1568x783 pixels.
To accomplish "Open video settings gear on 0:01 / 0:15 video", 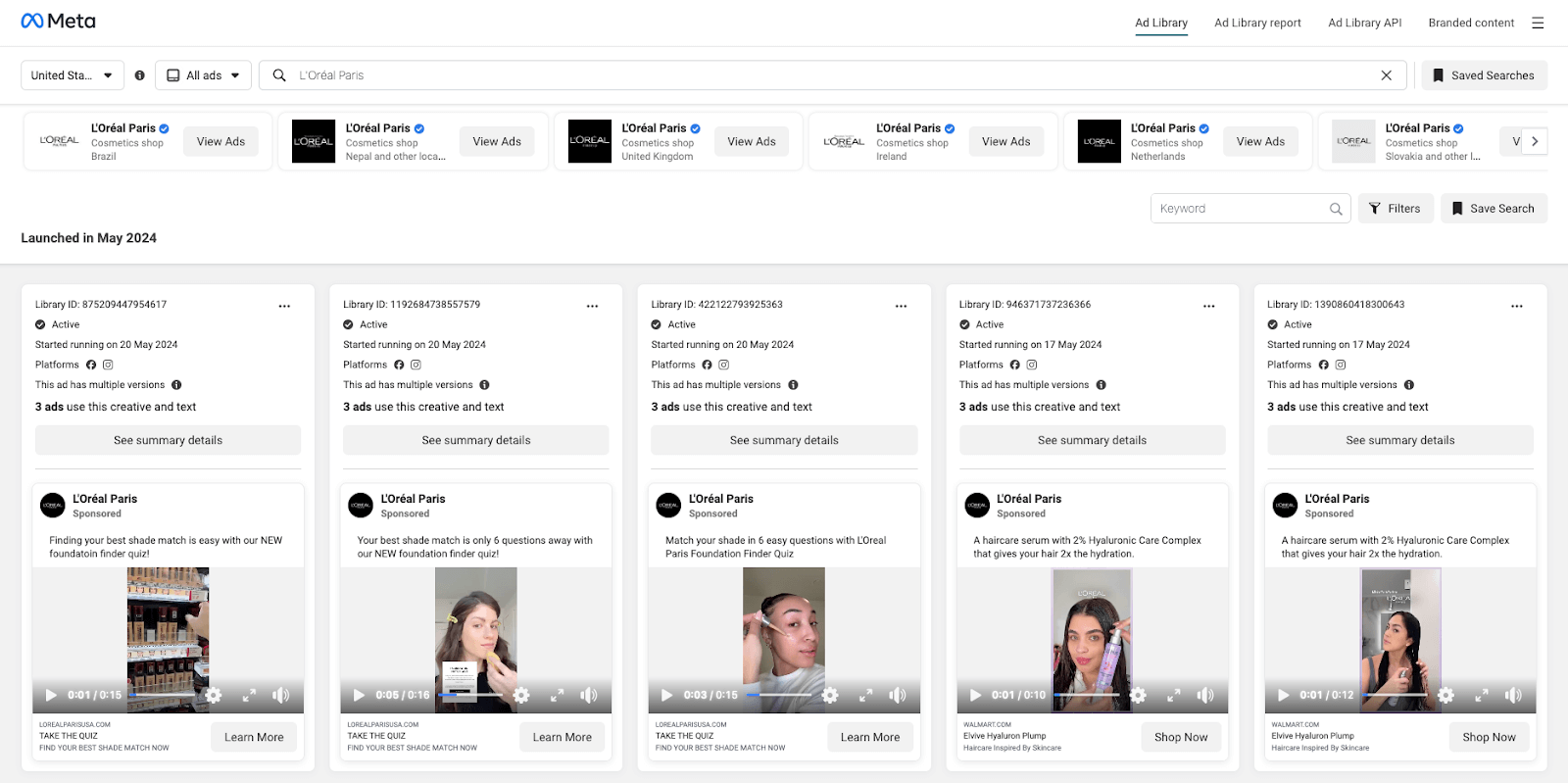I will [x=214, y=695].
